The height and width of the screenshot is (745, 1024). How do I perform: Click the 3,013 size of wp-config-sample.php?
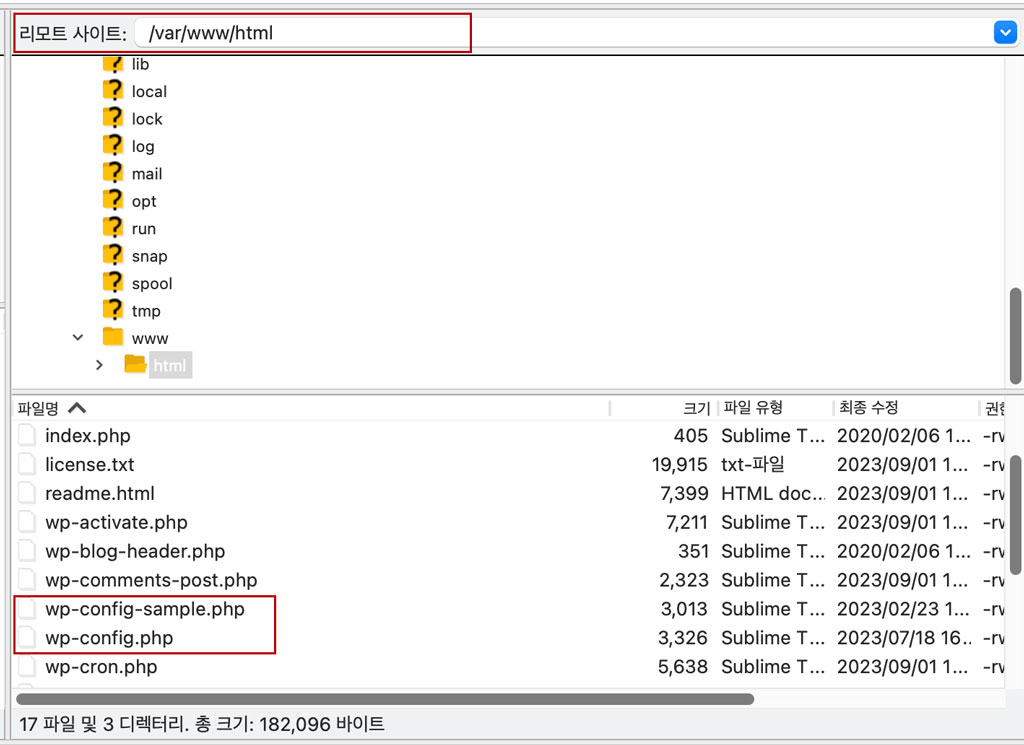[x=684, y=609]
